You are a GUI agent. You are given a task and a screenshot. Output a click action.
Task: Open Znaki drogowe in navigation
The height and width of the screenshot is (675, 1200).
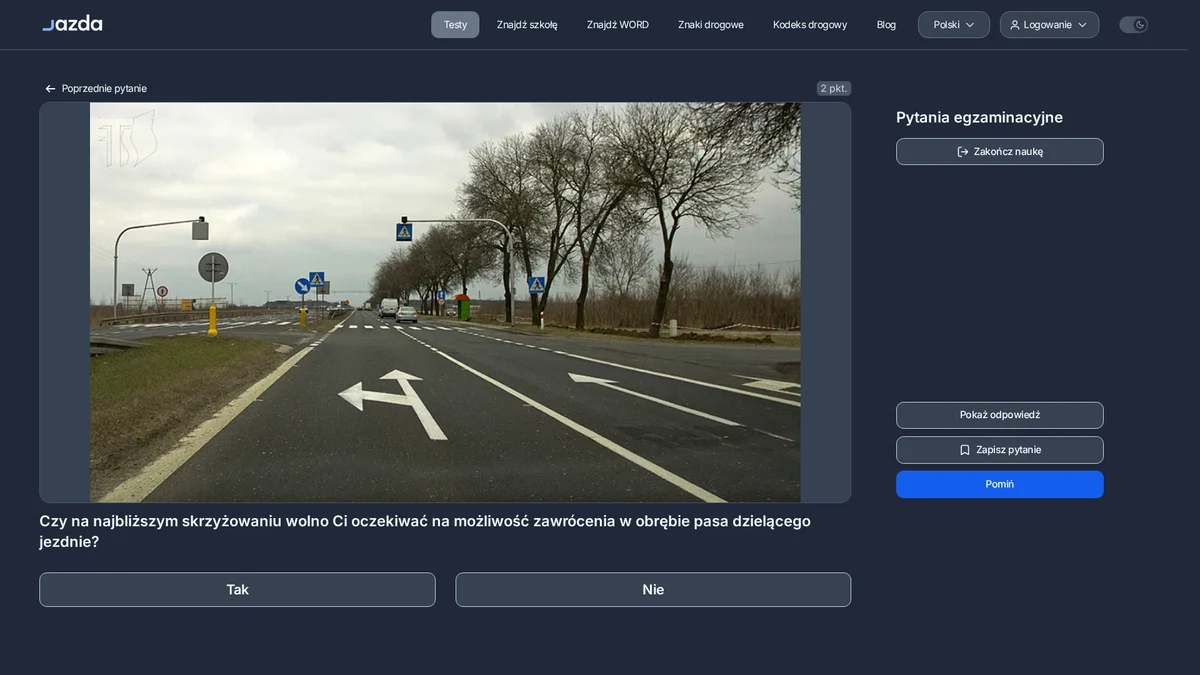[711, 25]
